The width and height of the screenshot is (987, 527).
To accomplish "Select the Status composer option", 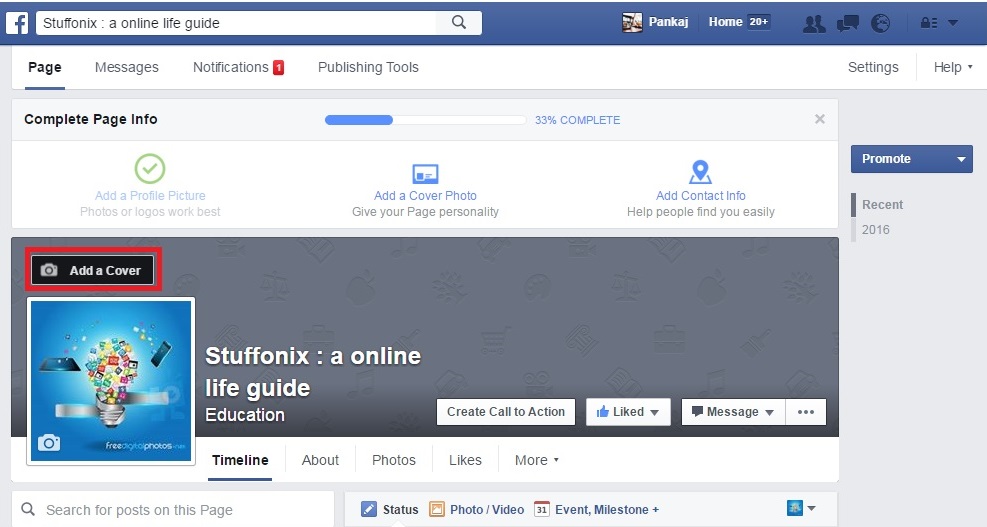I will coord(390,509).
